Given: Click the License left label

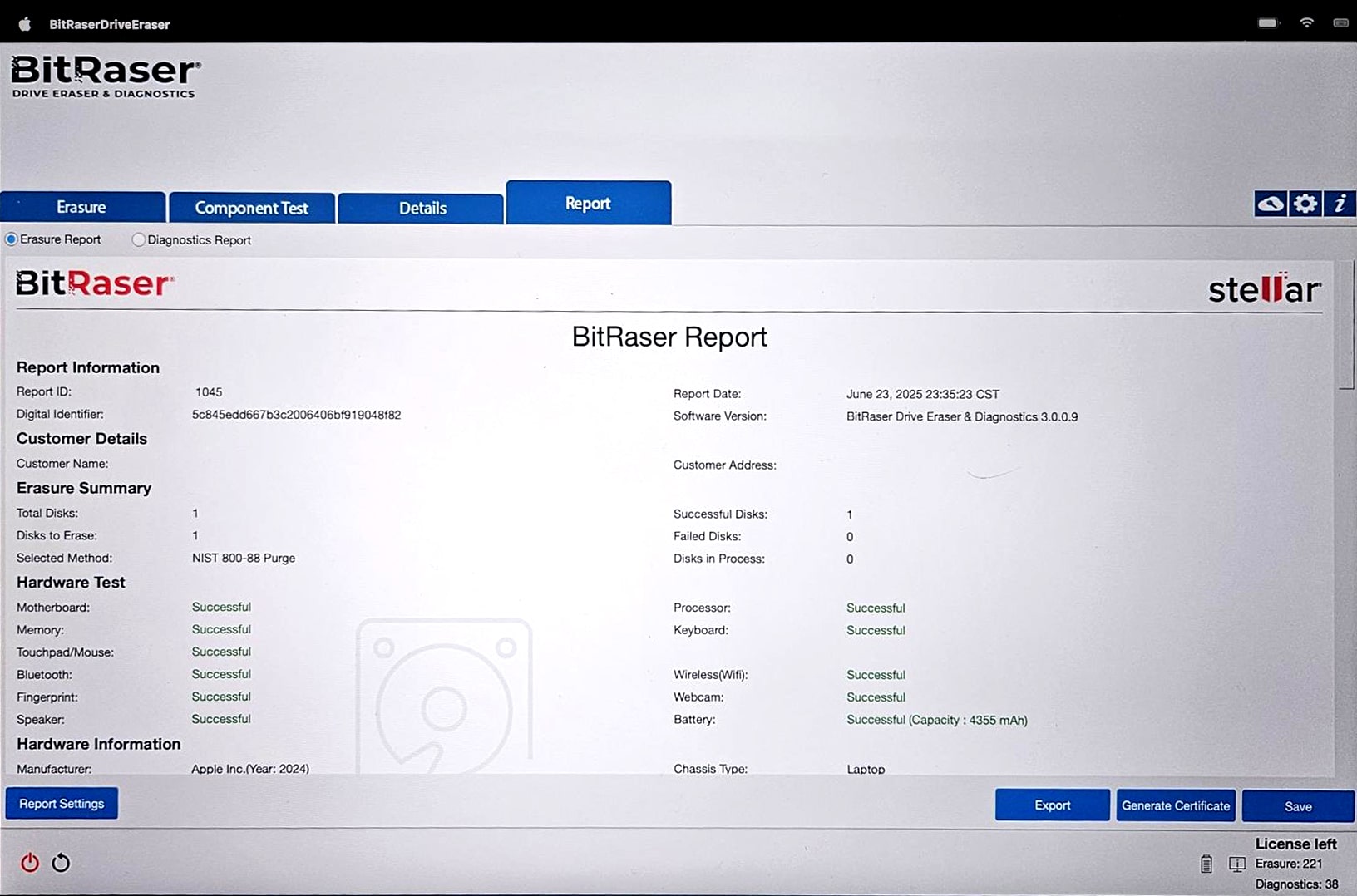Looking at the screenshot, I should coord(1295,844).
